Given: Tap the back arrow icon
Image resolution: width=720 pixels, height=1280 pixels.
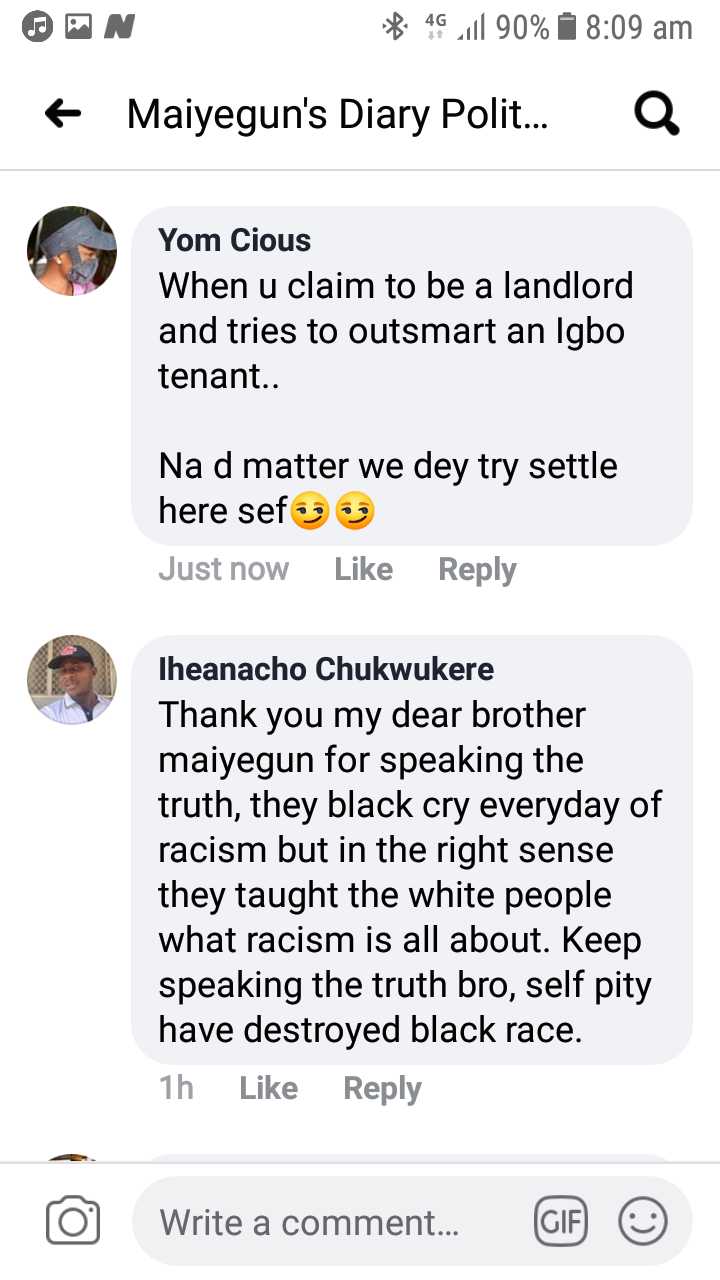Looking at the screenshot, I should tap(63, 114).
